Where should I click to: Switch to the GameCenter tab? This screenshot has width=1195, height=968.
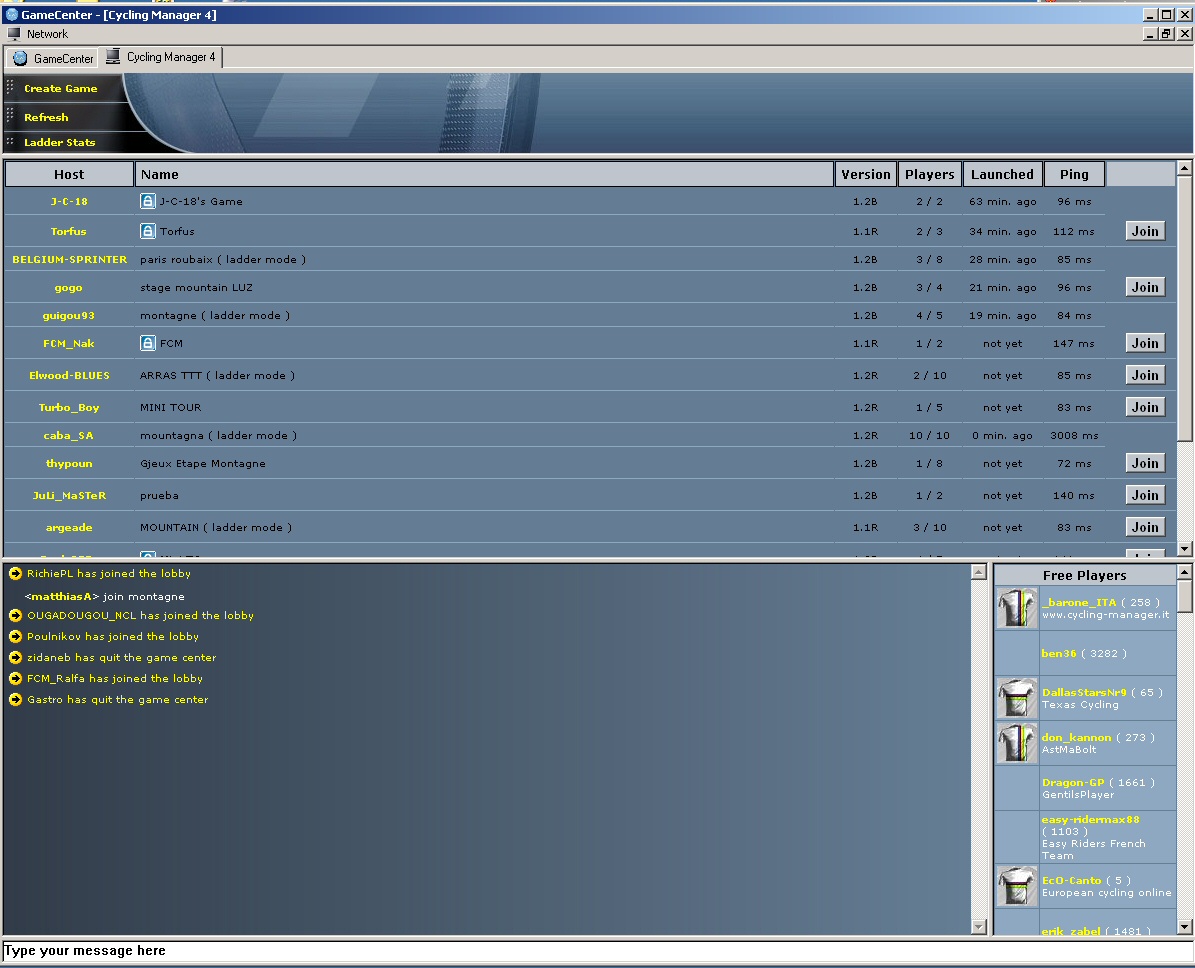(53, 58)
